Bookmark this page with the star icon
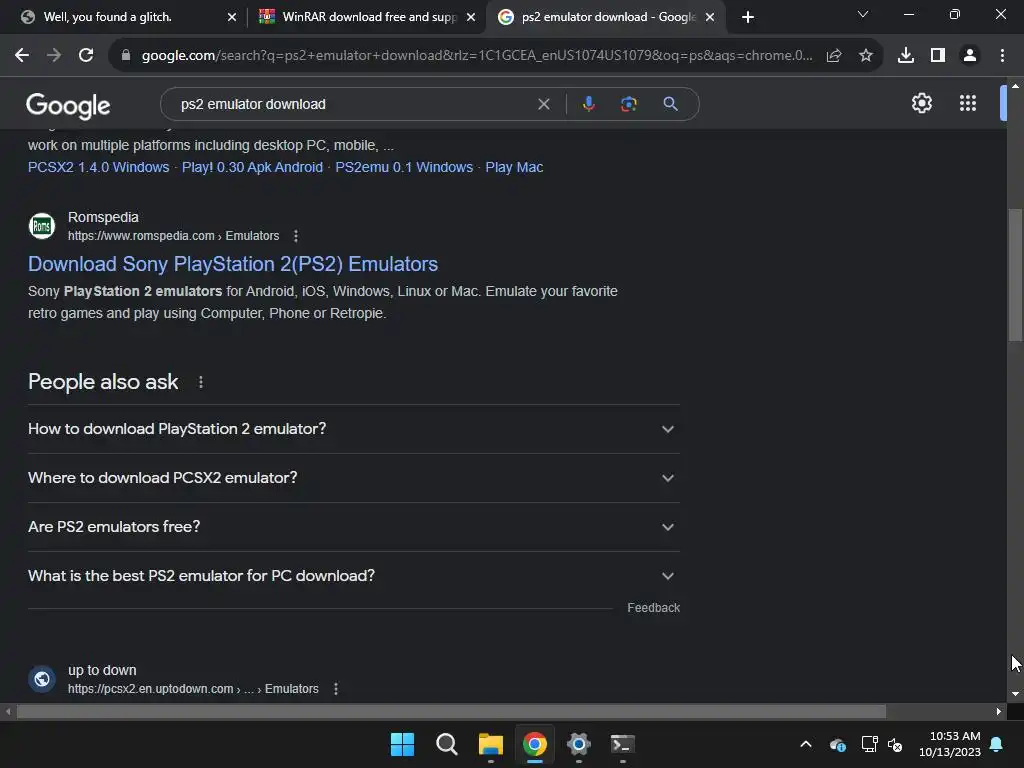The height and width of the screenshot is (768, 1024). coord(866,56)
